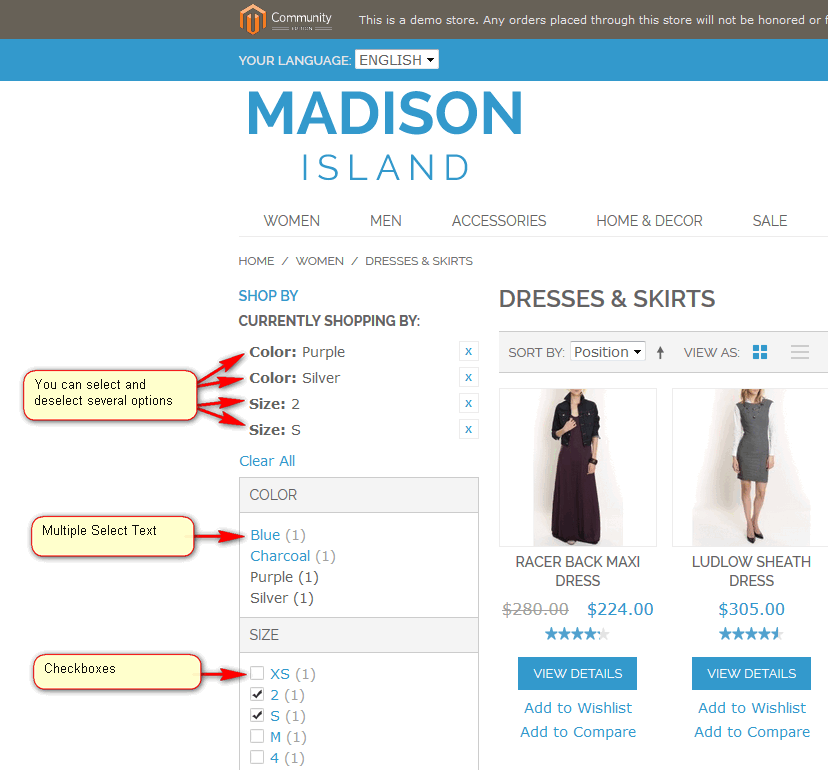
Task: Click Racer Back Maxi Dress star rating
Action: coord(577,633)
